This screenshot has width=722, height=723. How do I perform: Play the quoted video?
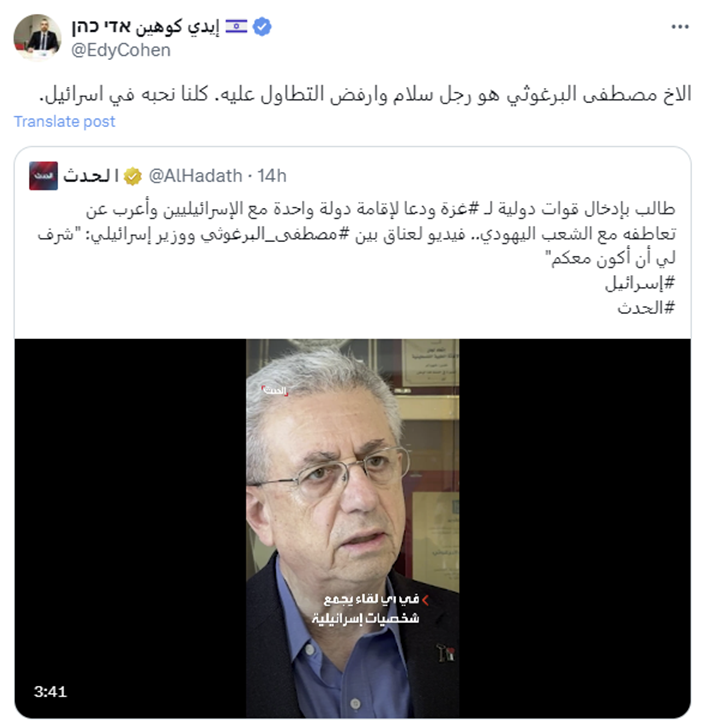coord(353,528)
